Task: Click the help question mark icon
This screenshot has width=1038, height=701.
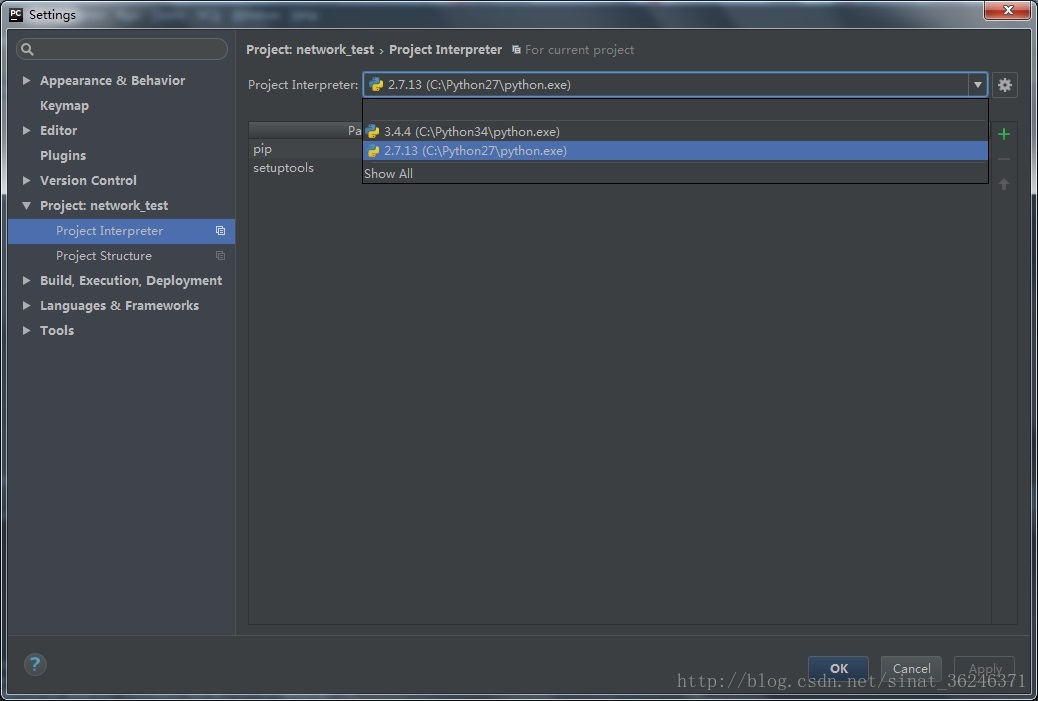Action: coord(35,664)
